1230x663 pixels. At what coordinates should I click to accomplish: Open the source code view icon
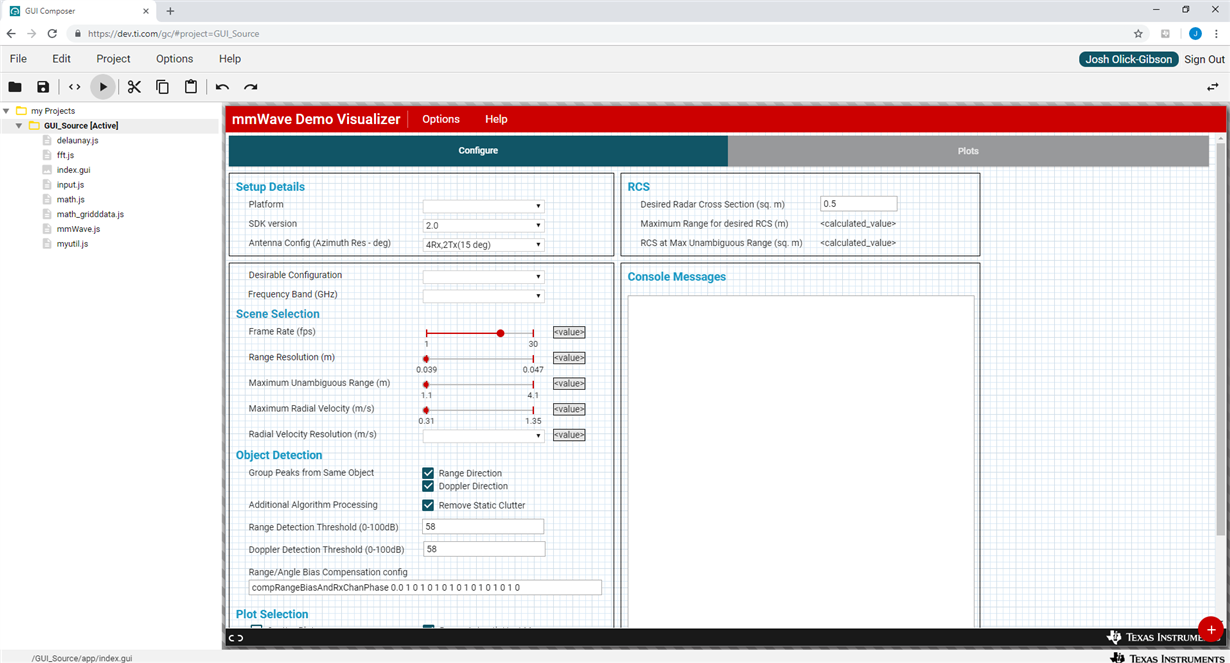click(x=74, y=87)
